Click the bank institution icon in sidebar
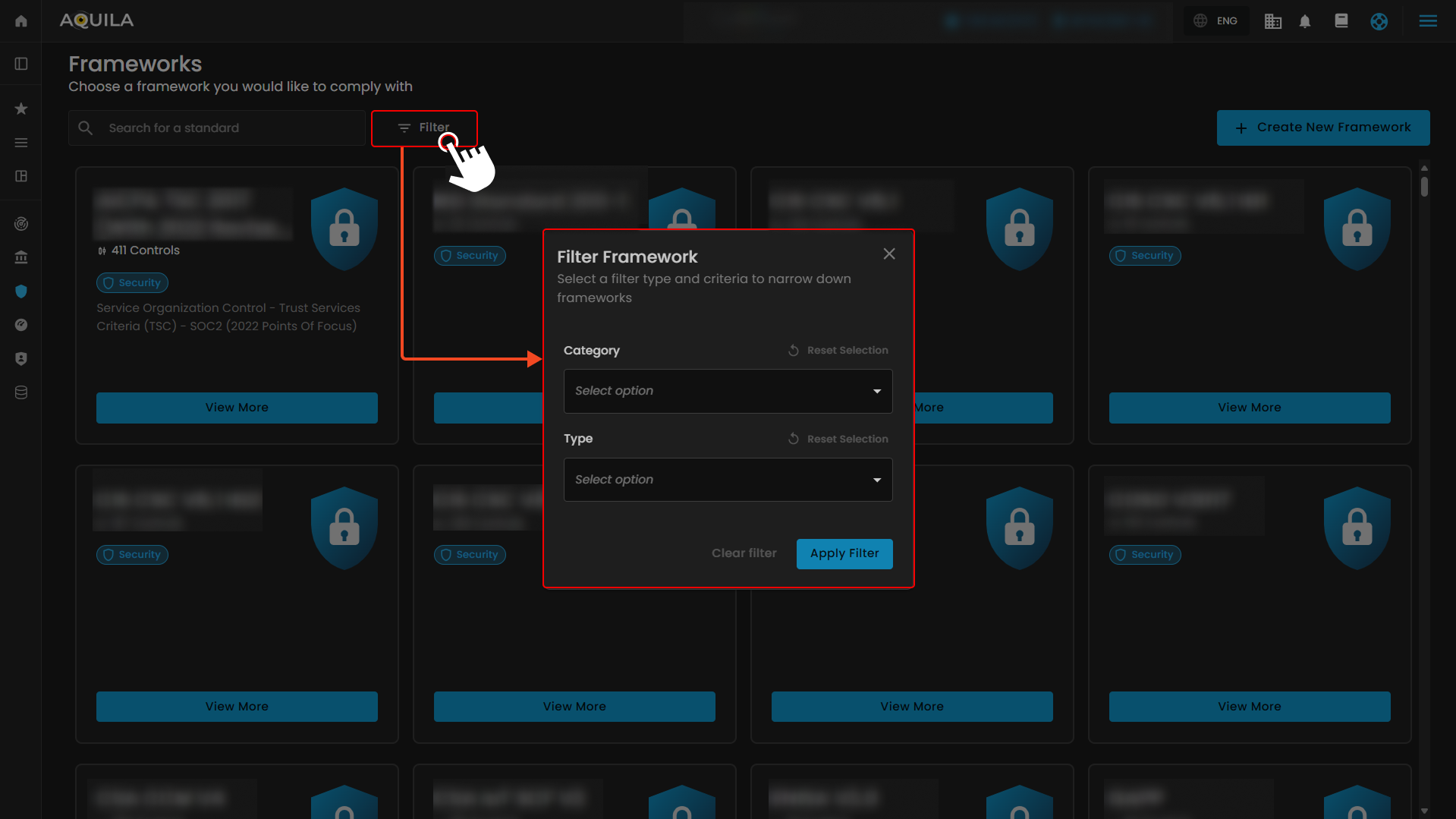Viewport: 1456px width, 819px height. click(x=21, y=258)
